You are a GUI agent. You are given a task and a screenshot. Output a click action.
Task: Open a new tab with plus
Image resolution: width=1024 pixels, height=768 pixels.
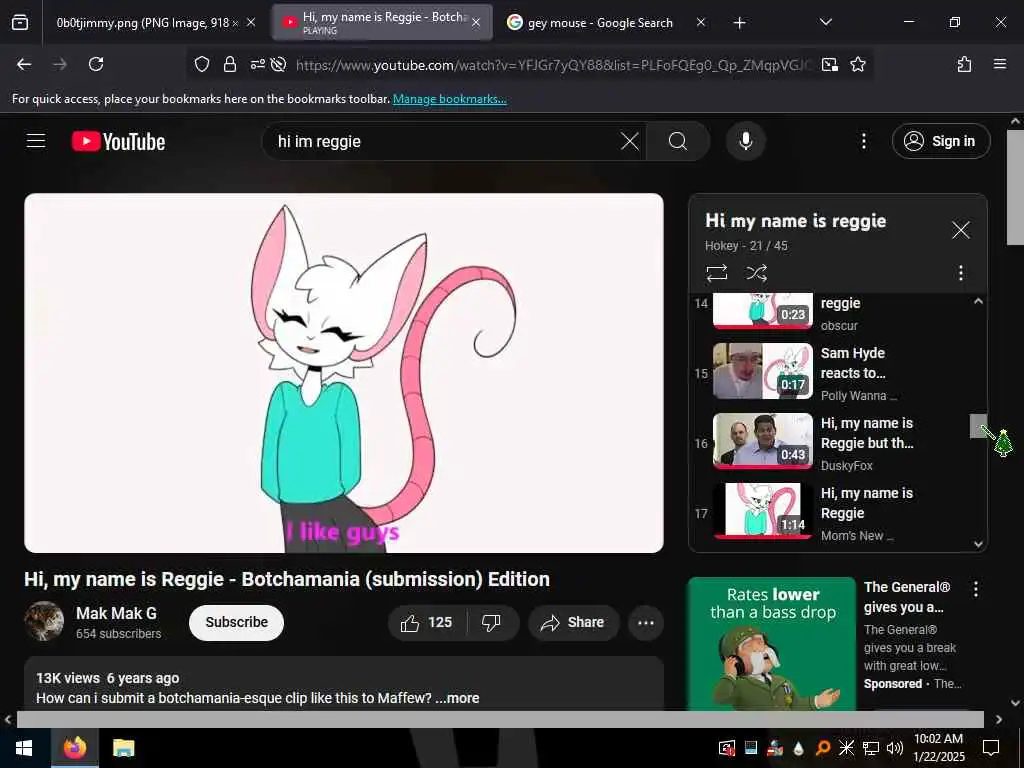[x=739, y=23]
